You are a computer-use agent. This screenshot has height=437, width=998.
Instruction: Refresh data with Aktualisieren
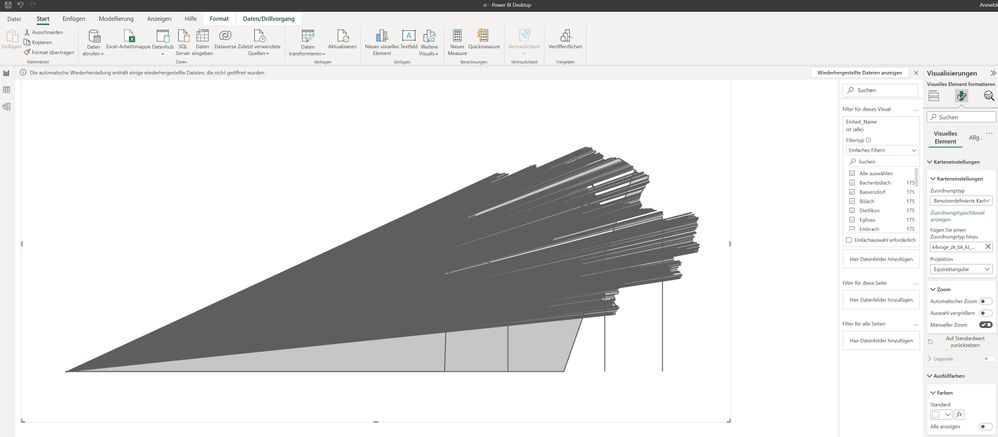[342, 39]
